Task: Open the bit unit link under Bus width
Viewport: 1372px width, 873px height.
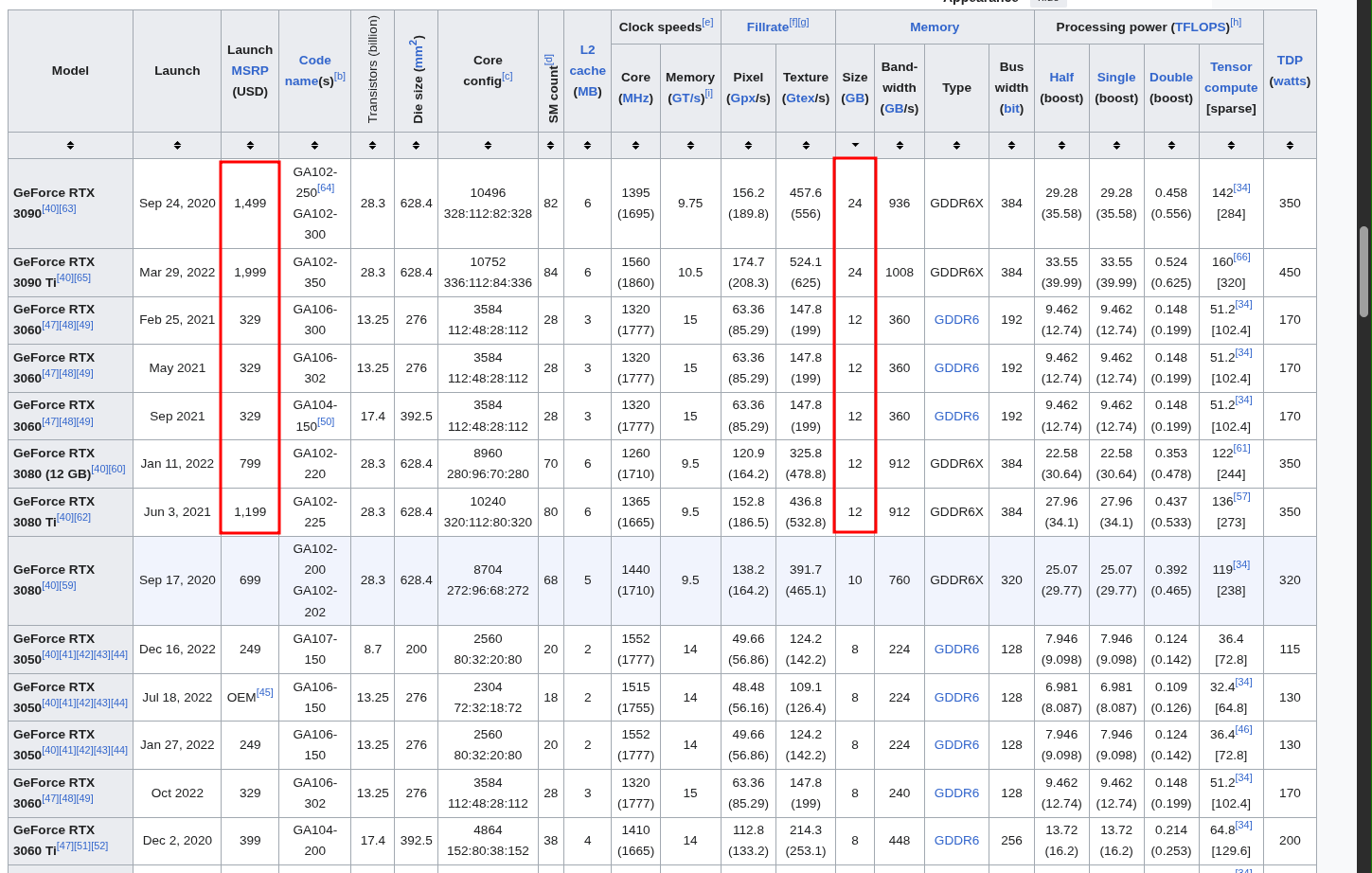Action: pyautogui.click(x=1011, y=109)
